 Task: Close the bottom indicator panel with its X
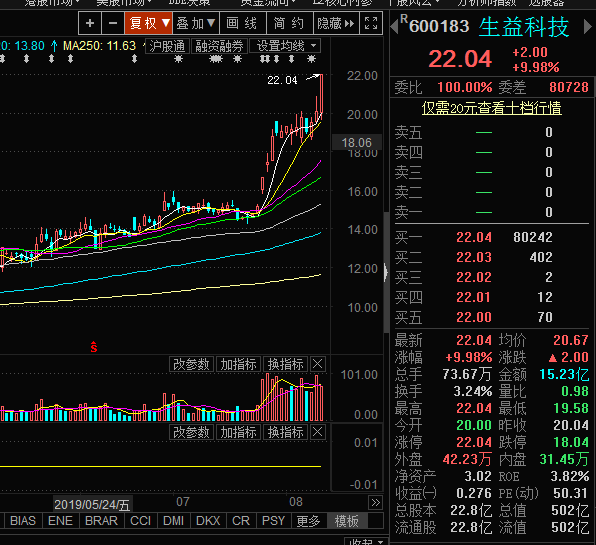[318, 432]
